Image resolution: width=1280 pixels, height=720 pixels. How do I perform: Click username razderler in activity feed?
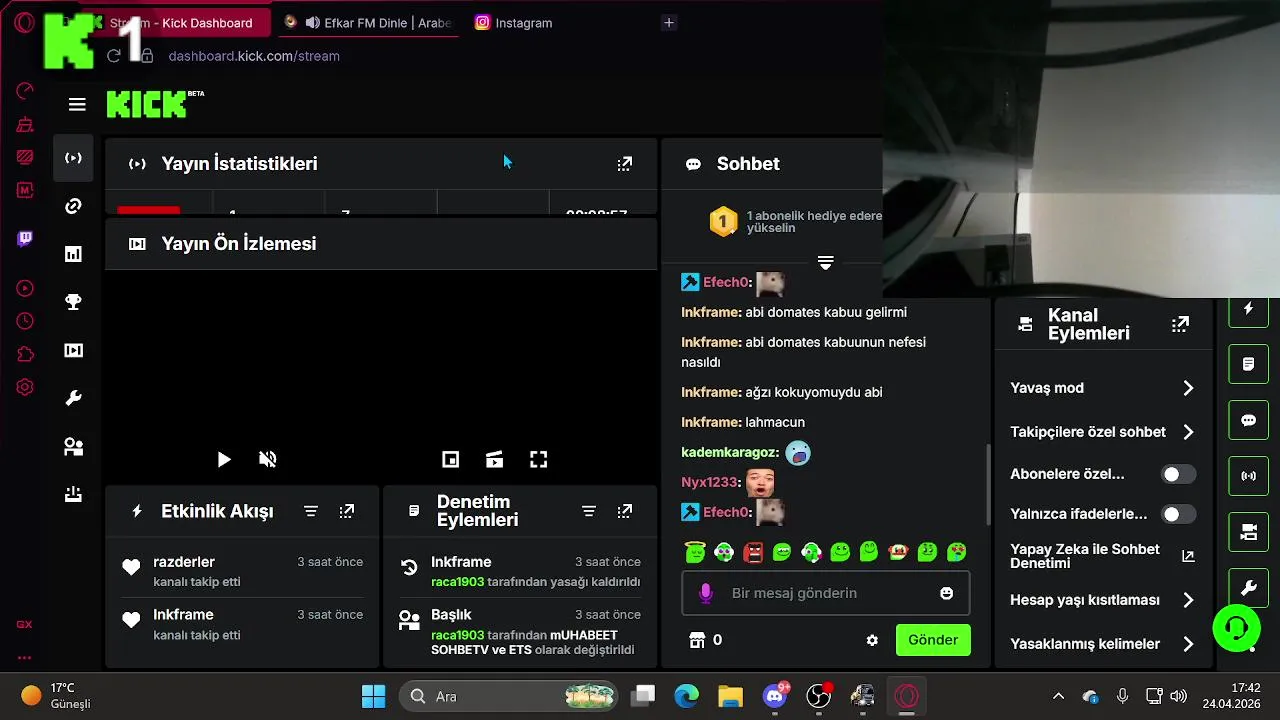point(184,562)
